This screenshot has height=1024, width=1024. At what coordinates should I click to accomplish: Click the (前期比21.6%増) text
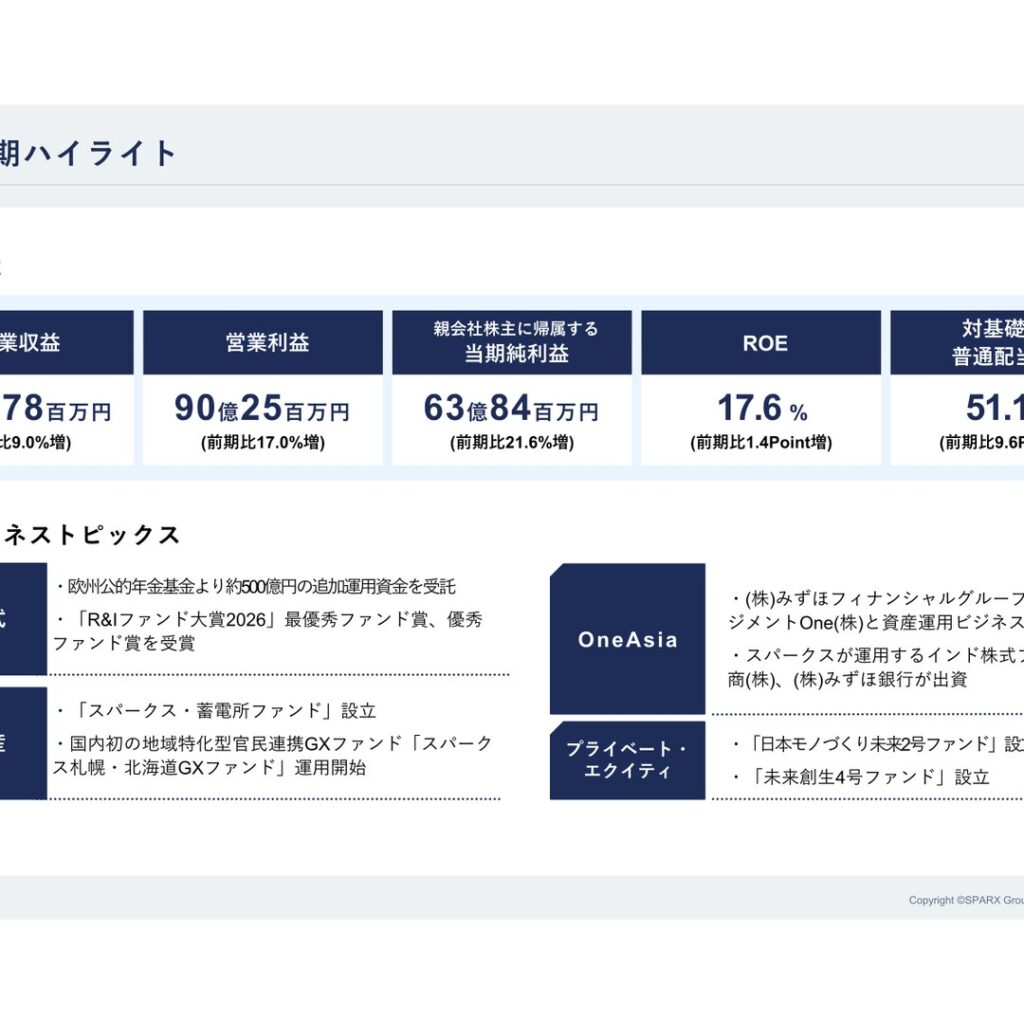pyautogui.click(x=512, y=443)
